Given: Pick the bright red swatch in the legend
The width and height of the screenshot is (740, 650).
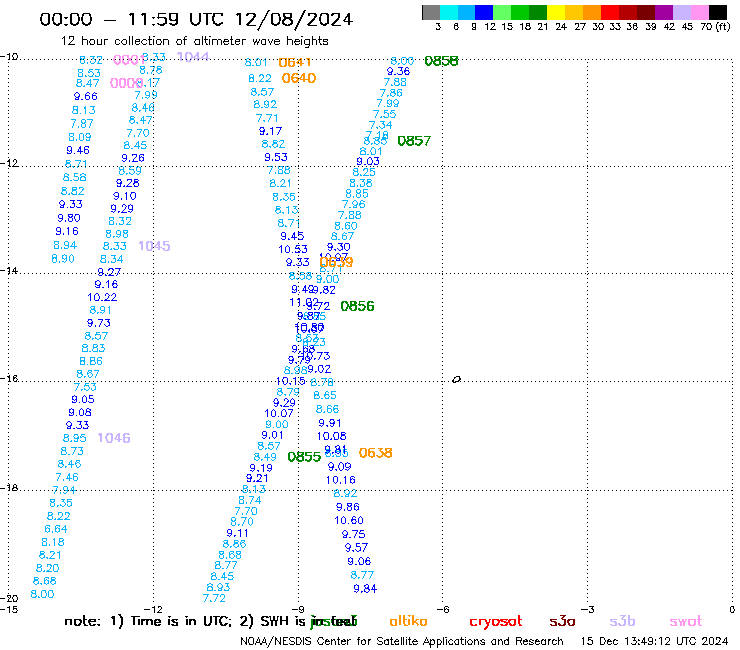Looking at the screenshot, I should 609,12.
